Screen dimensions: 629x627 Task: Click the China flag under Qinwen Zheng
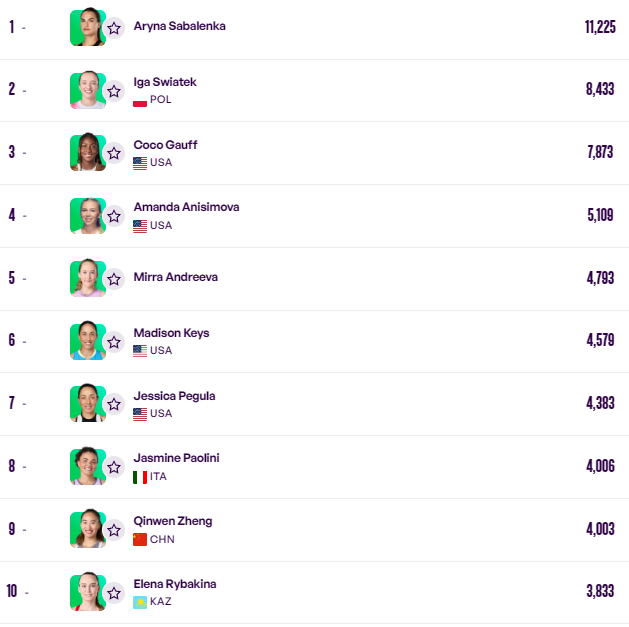[140, 540]
